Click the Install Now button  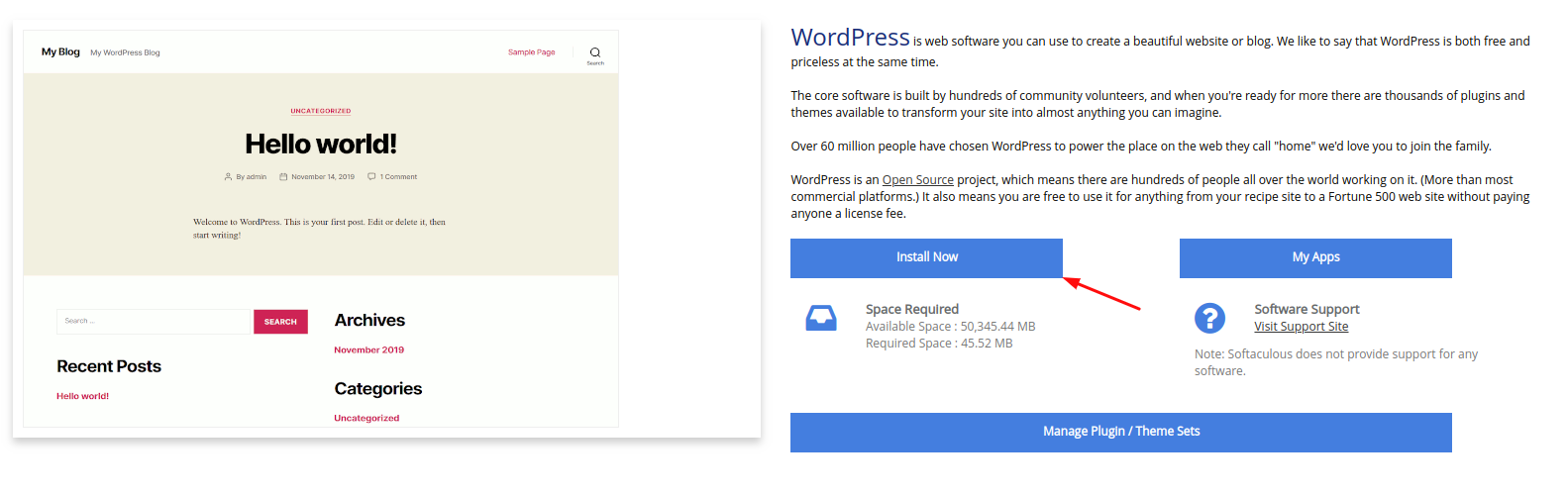[x=926, y=257]
